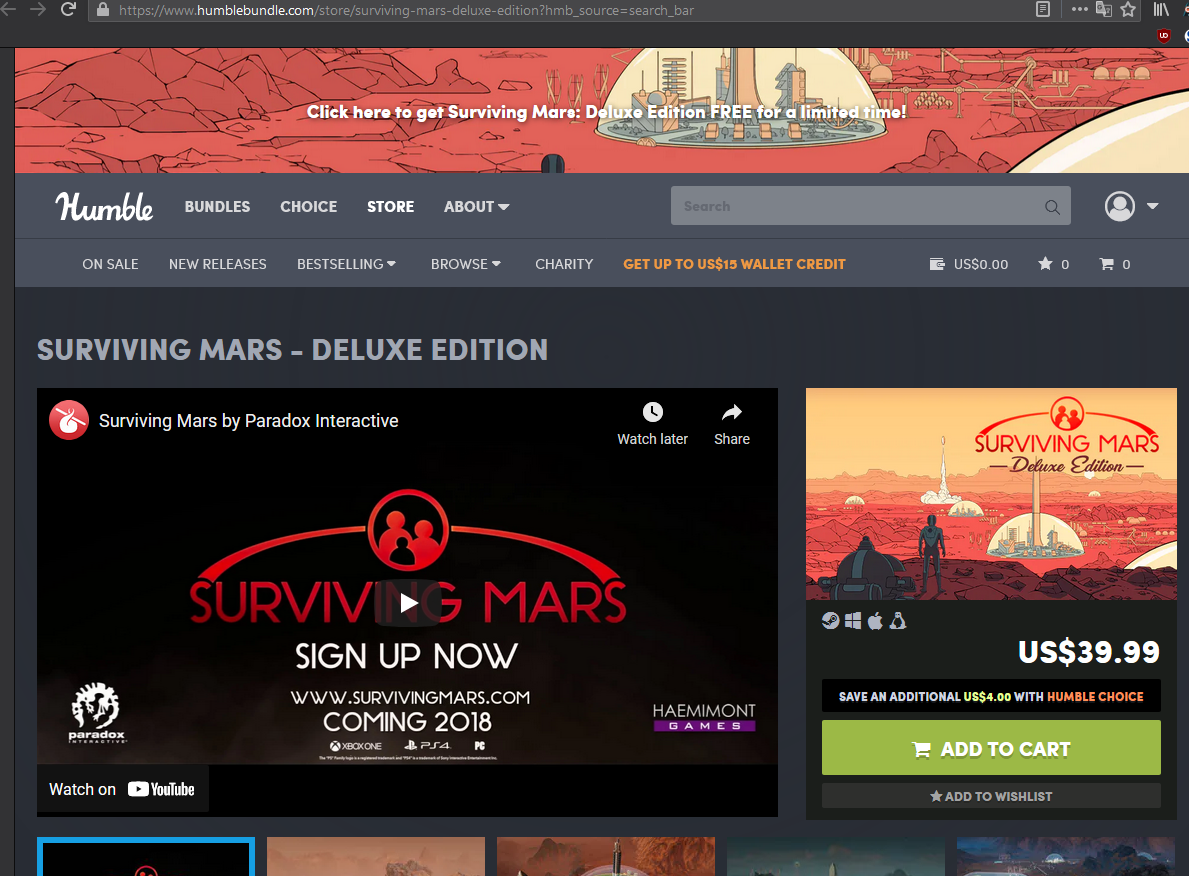The image size is (1189, 876).
Task: Select the third screenshot thumbnail
Action: (606, 857)
